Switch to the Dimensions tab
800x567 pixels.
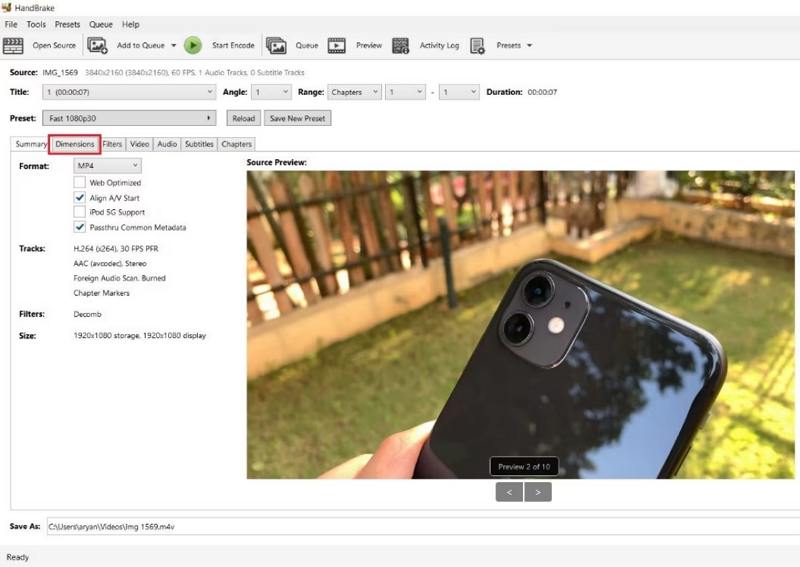pos(75,144)
